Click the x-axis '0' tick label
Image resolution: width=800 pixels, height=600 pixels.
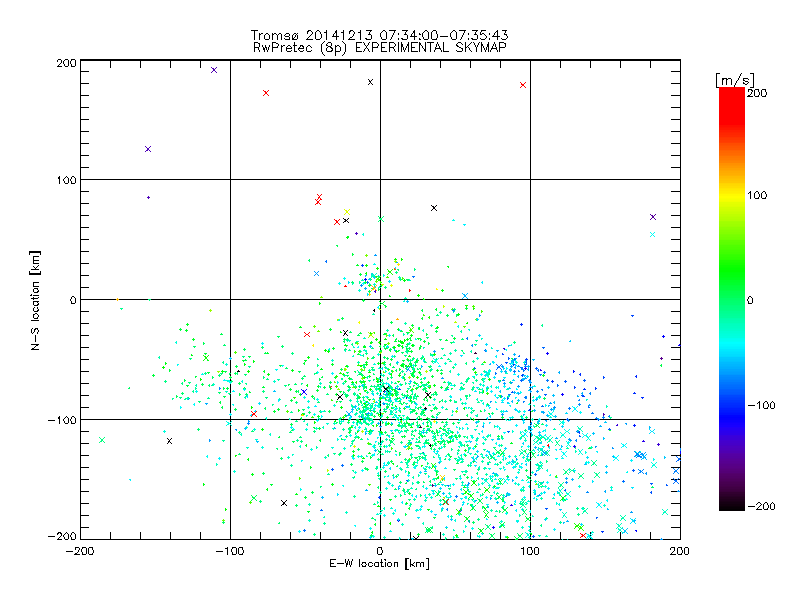(x=380, y=551)
